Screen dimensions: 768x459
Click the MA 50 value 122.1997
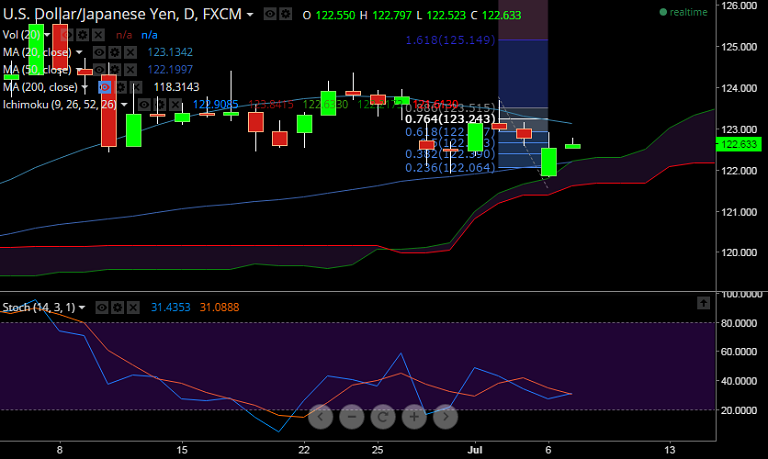pyautogui.click(x=170, y=70)
